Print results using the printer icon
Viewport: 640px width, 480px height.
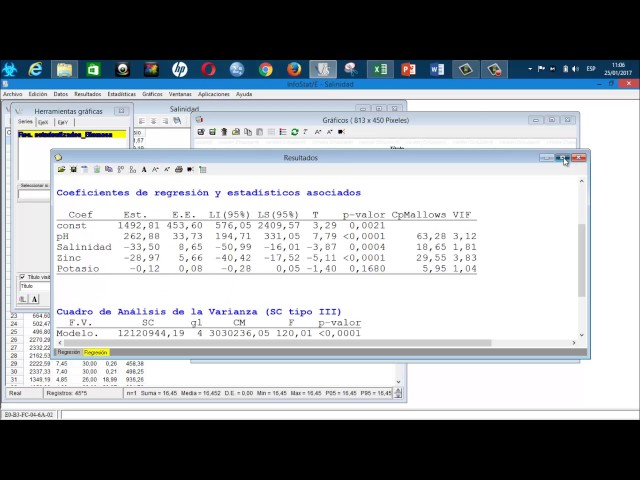[178, 169]
